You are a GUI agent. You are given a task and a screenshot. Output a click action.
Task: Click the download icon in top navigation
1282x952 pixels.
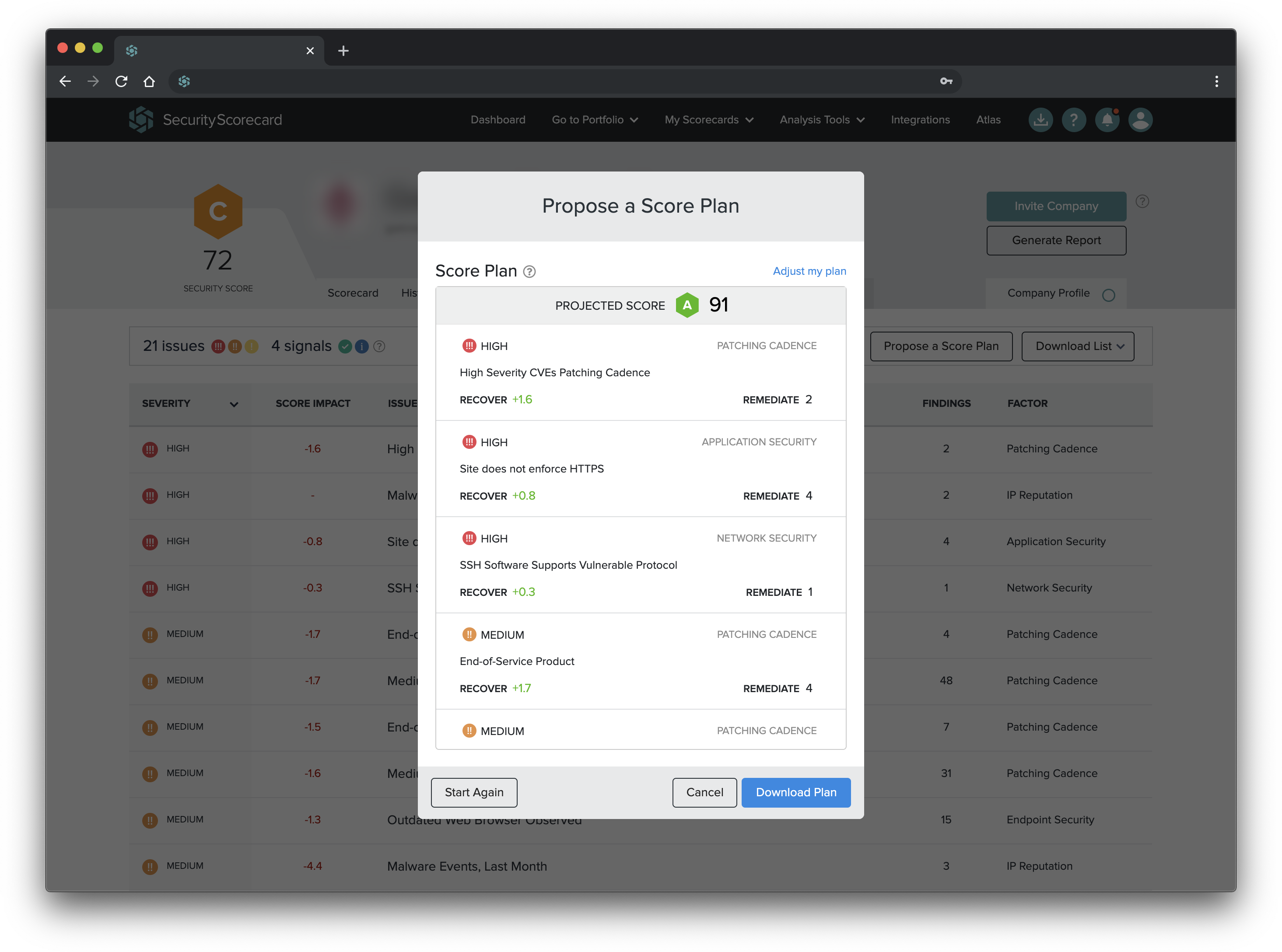pos(1040,120)
